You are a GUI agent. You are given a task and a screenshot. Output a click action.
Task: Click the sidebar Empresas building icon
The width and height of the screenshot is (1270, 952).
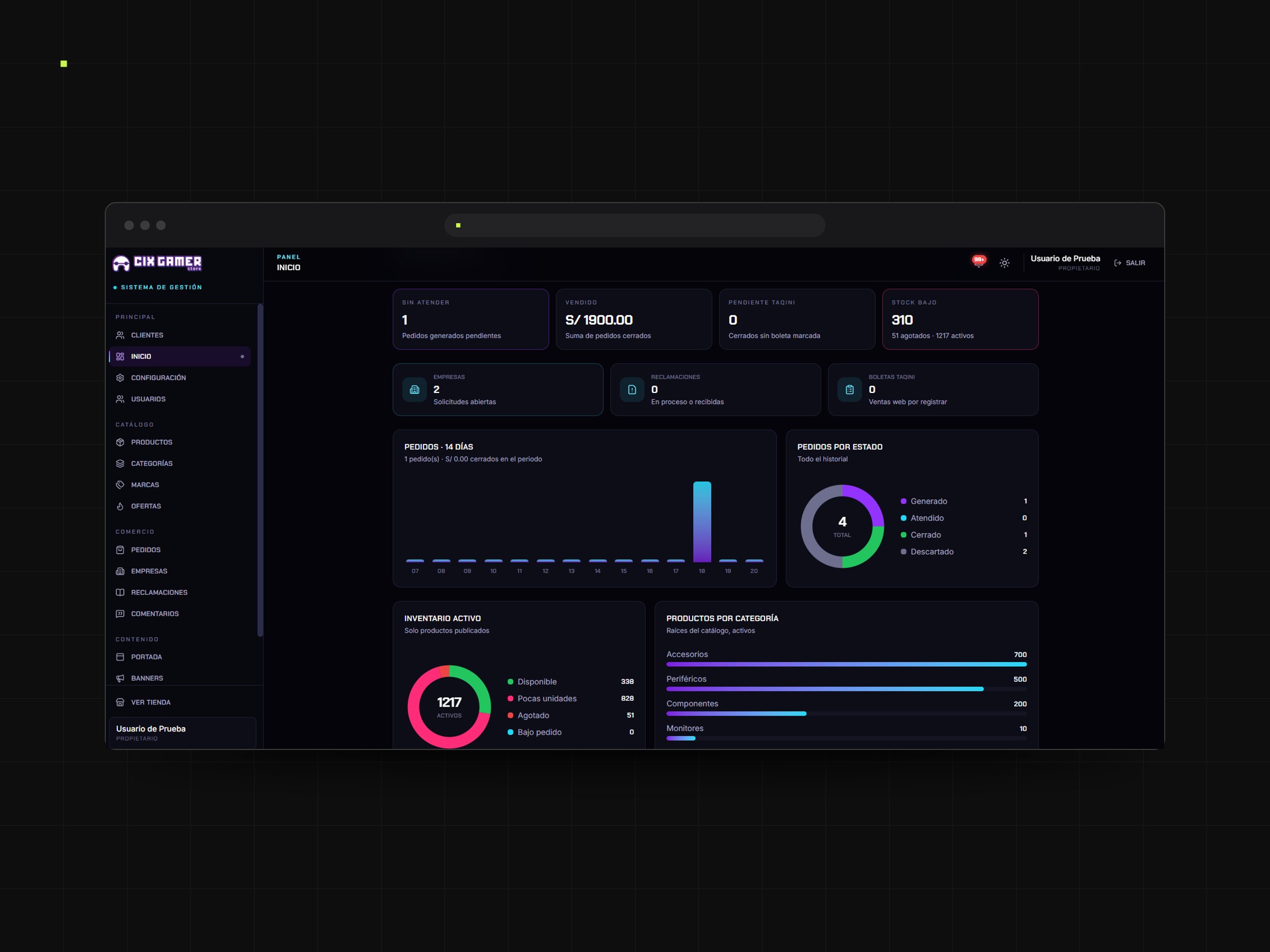(120, 571)
